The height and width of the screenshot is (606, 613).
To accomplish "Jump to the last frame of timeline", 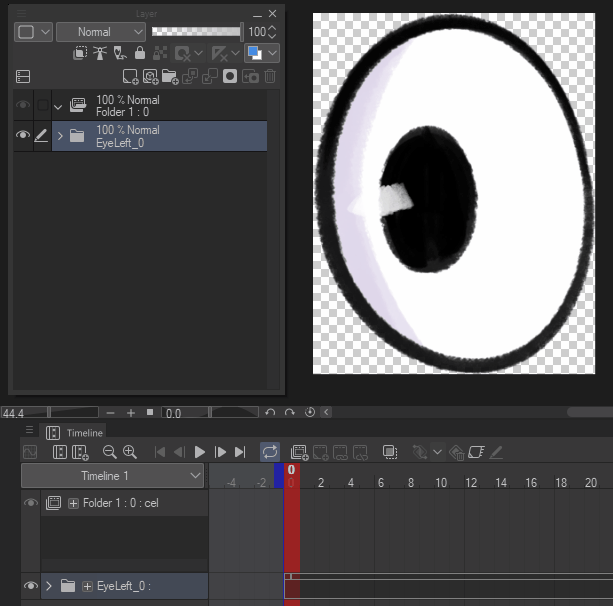I will 240,452.
